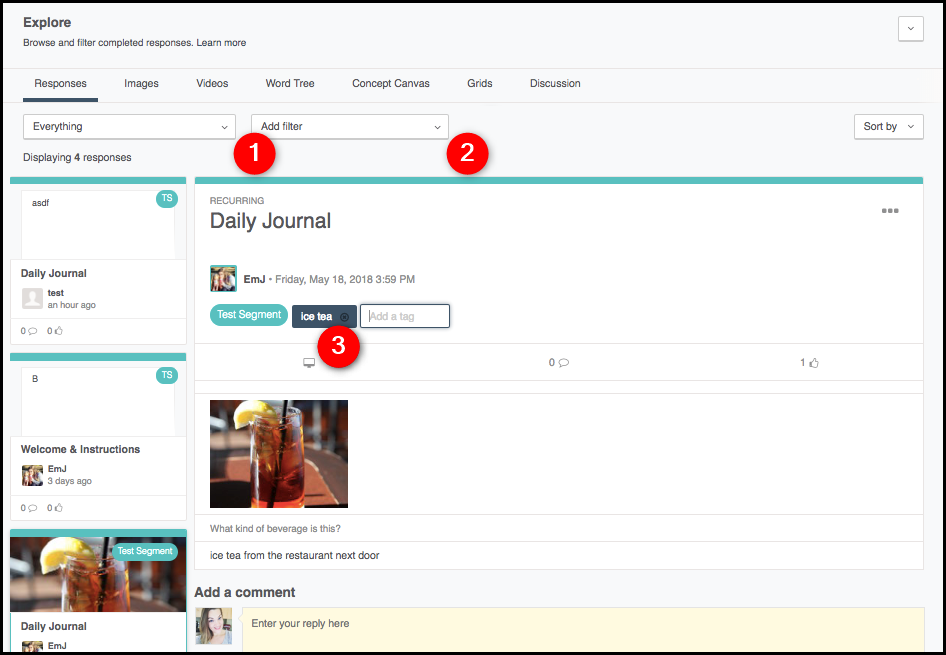Click comment icon on Welcome & Instructions card
Viewport: 946px width, 655px height.
(33, 508)
